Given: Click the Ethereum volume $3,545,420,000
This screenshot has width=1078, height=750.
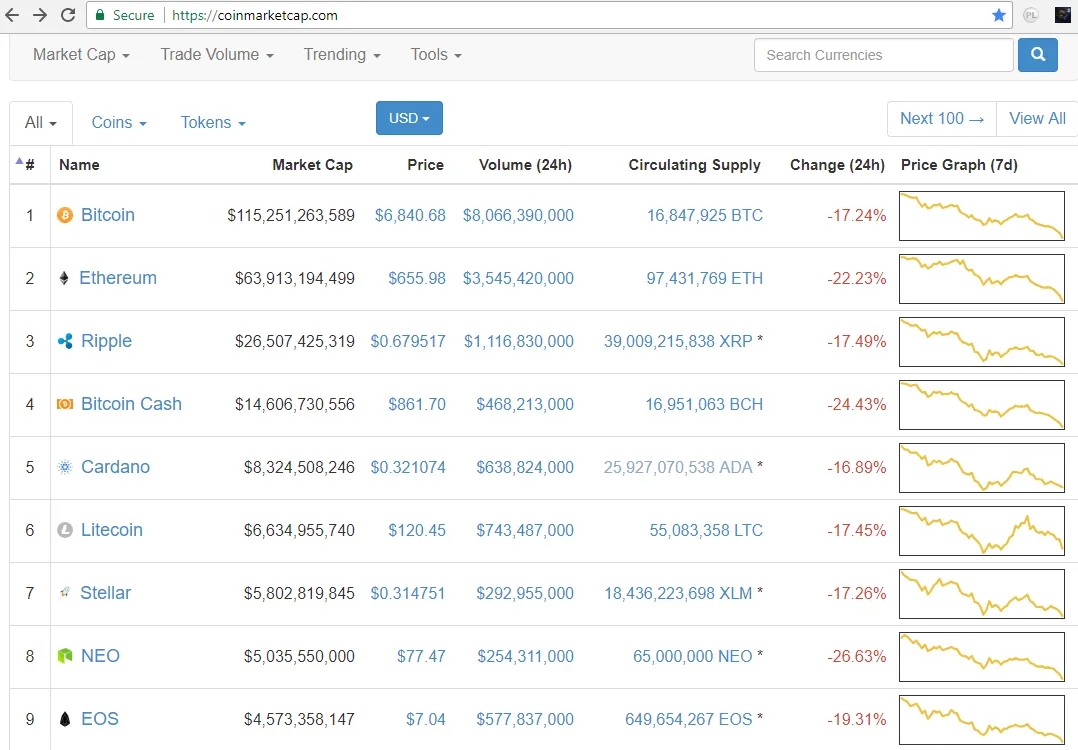Looking at the screenshot, I should coord(518,278).
